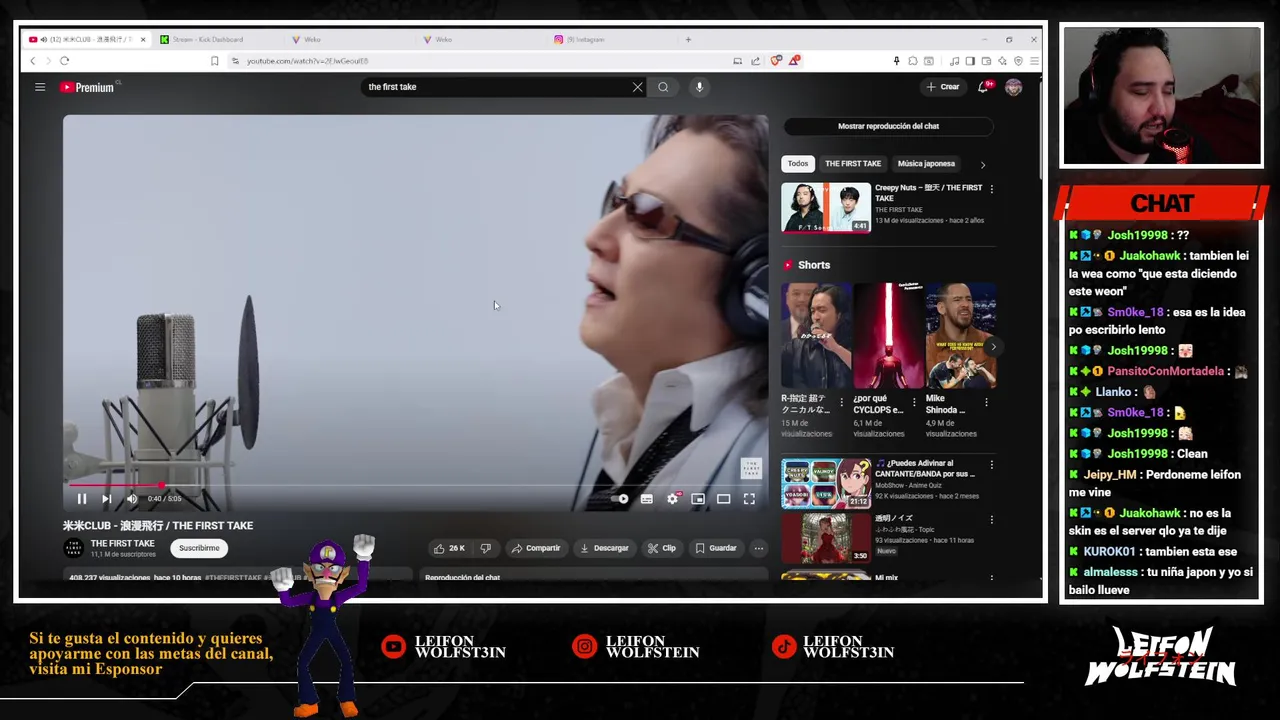Image resolution: width=1280 pixels, height=720 pixels.
Task: Click the magnifier search button
Action: pyautogui.click(x=663, y=87)
